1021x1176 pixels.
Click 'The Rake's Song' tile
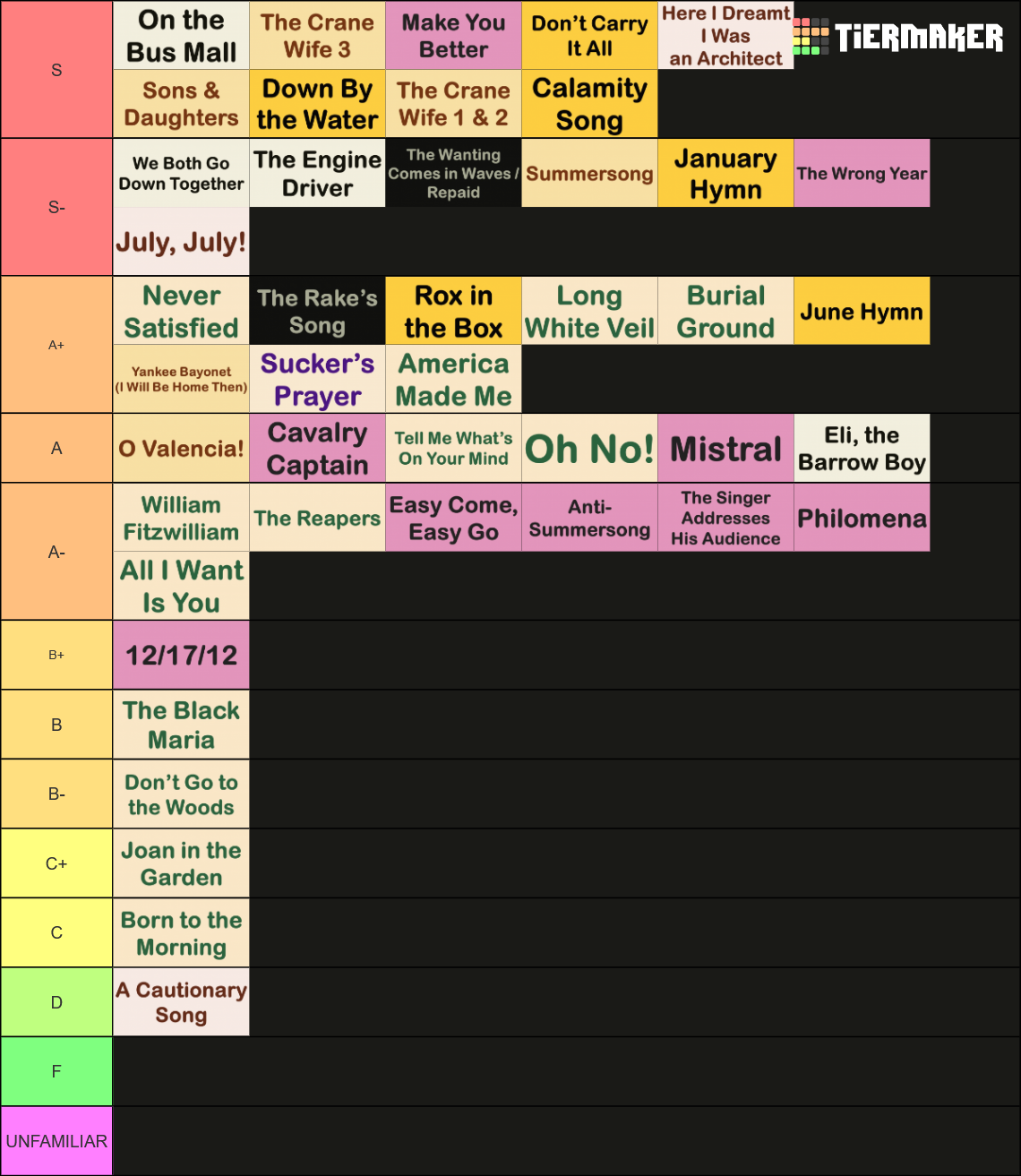(318, 311)
